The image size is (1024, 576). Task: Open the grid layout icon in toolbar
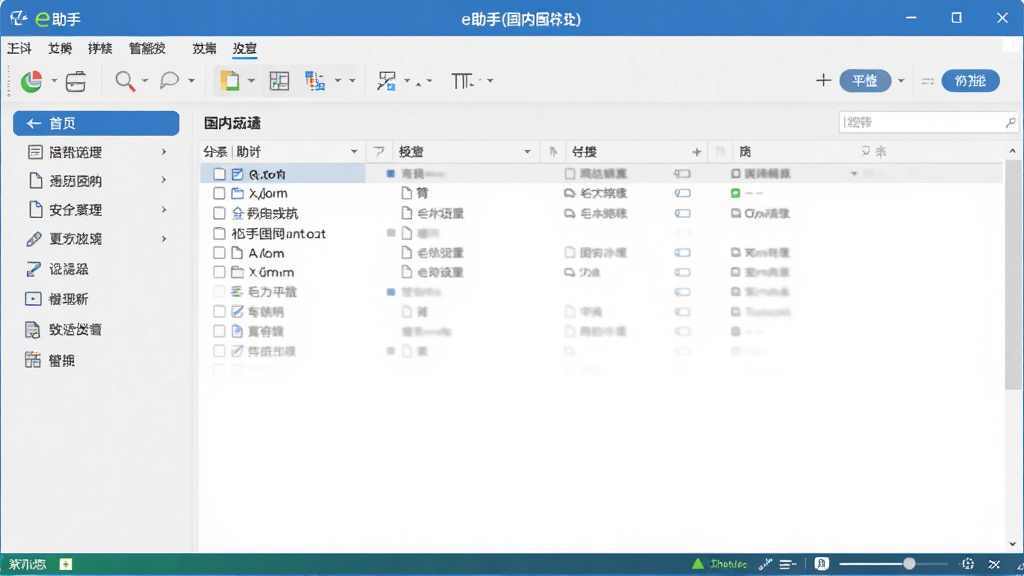coord(279,81)
